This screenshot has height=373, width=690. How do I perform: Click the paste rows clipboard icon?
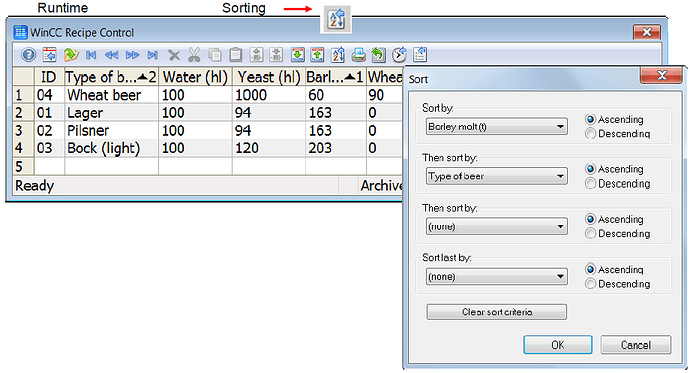[236, 55]
